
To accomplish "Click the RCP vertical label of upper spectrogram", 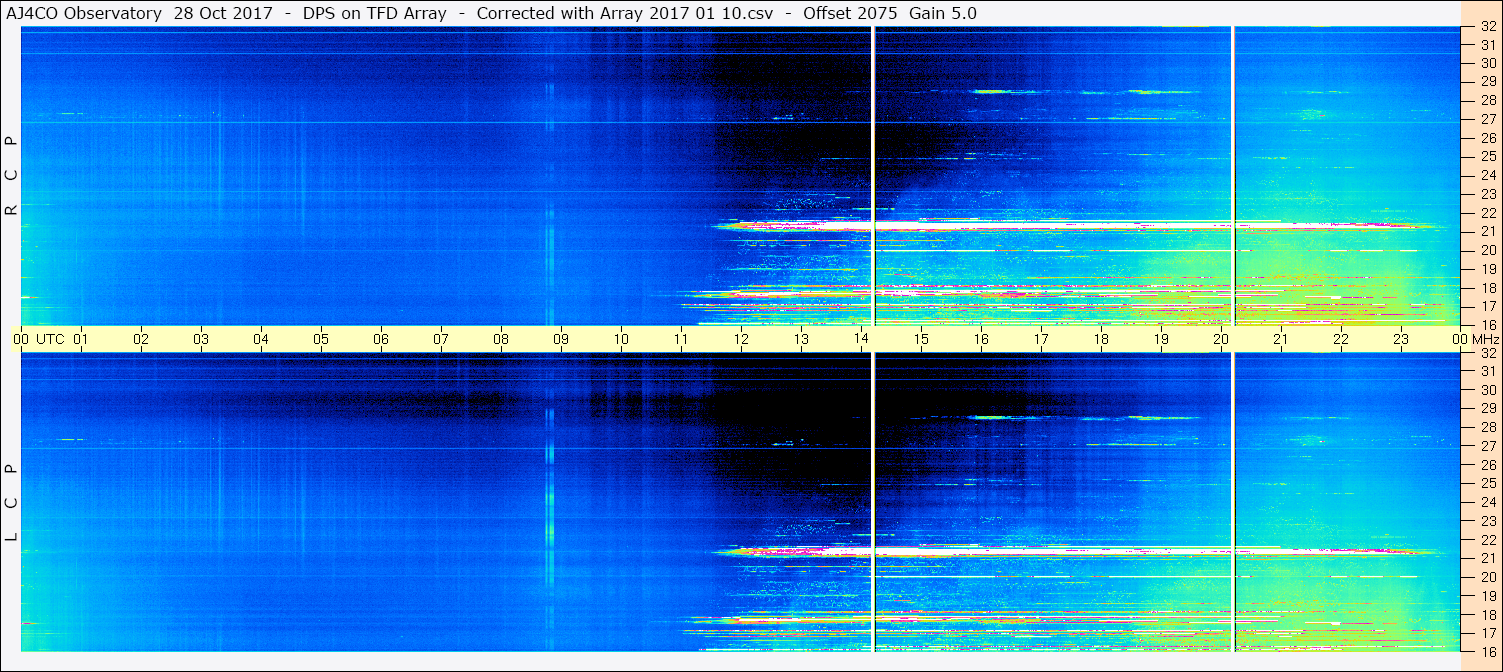I will (12, 176).
